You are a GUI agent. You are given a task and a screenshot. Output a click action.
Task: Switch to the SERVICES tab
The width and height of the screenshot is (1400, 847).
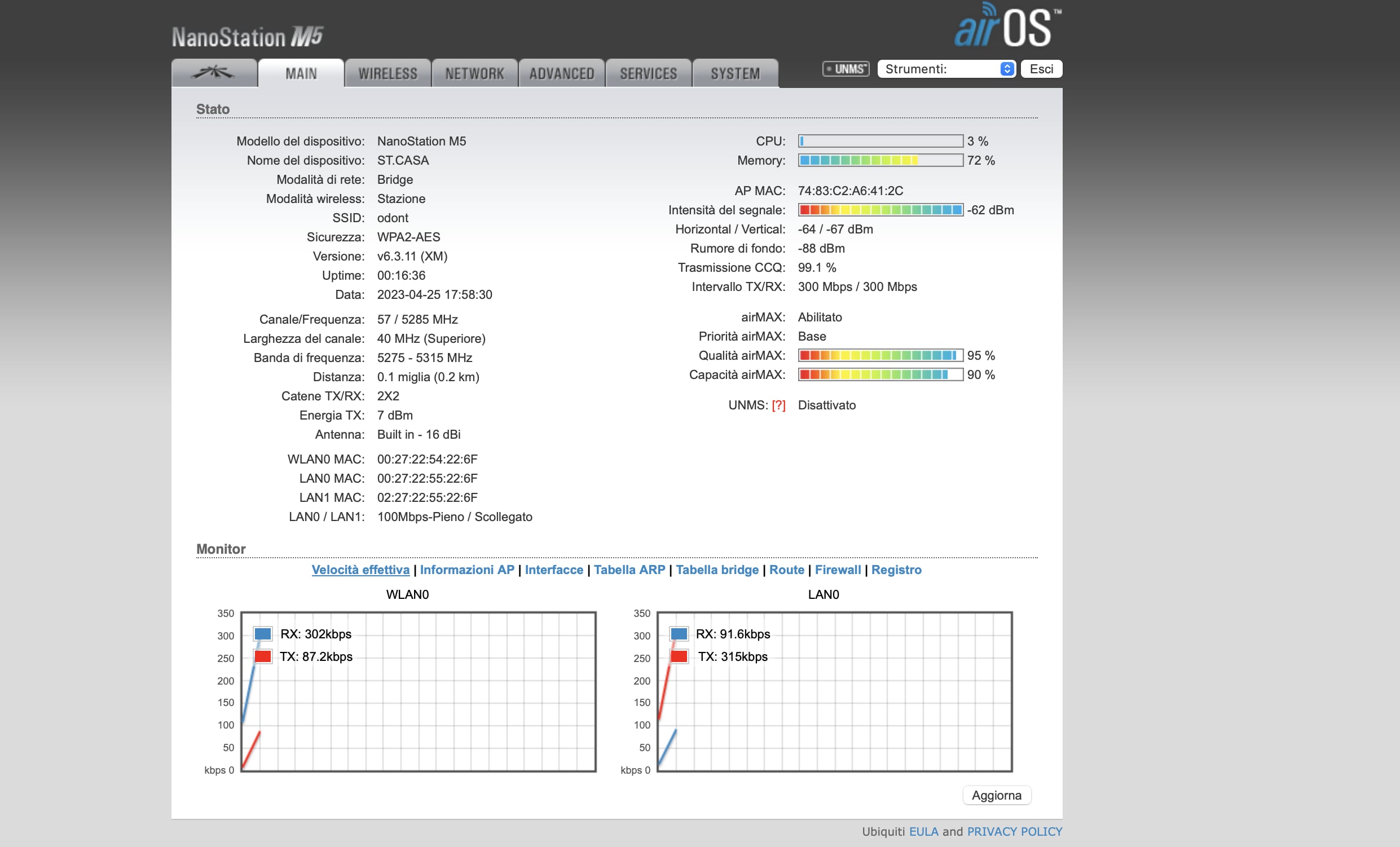[x=649, y=73]
